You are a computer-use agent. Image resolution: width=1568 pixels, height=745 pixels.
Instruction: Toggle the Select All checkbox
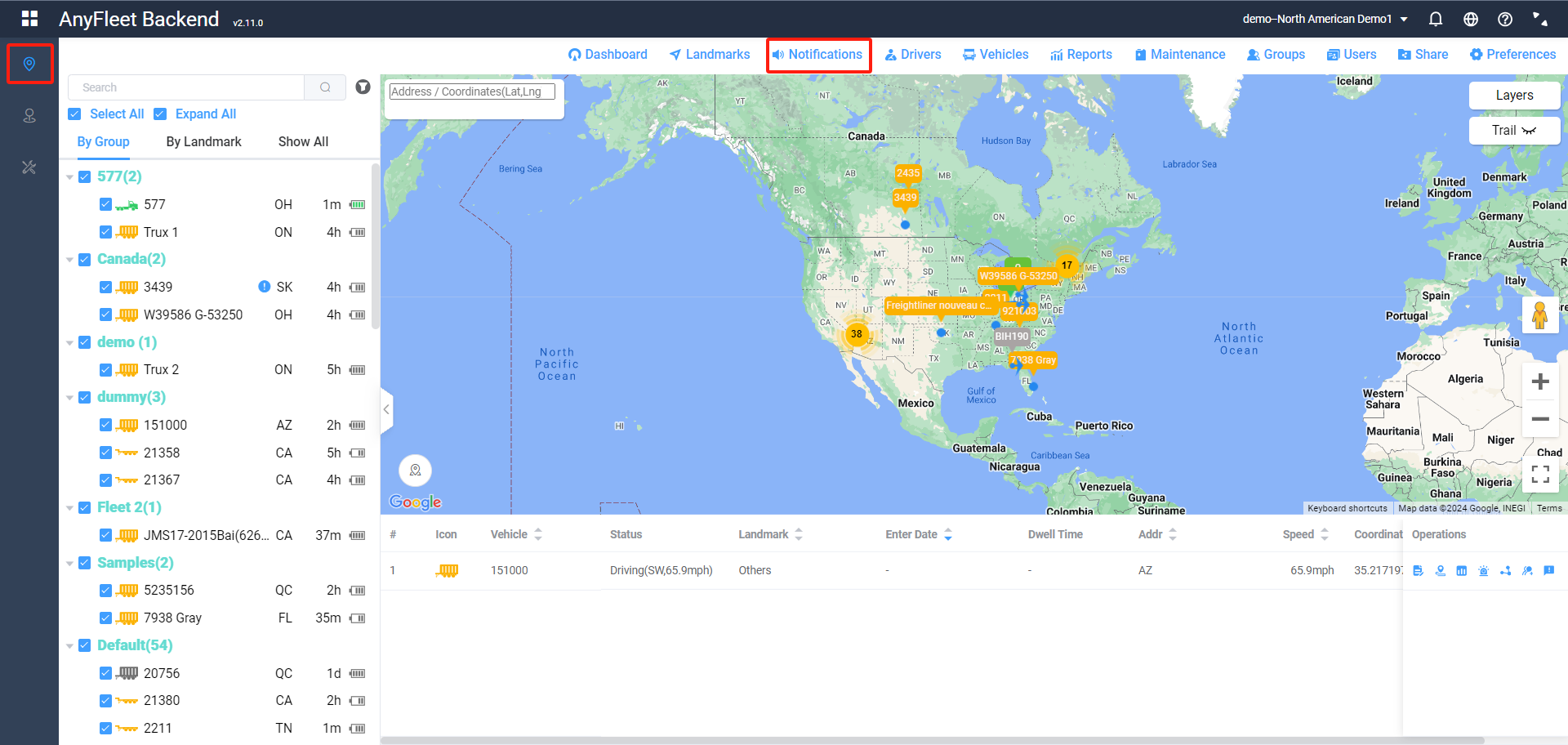tap(74, 114)
